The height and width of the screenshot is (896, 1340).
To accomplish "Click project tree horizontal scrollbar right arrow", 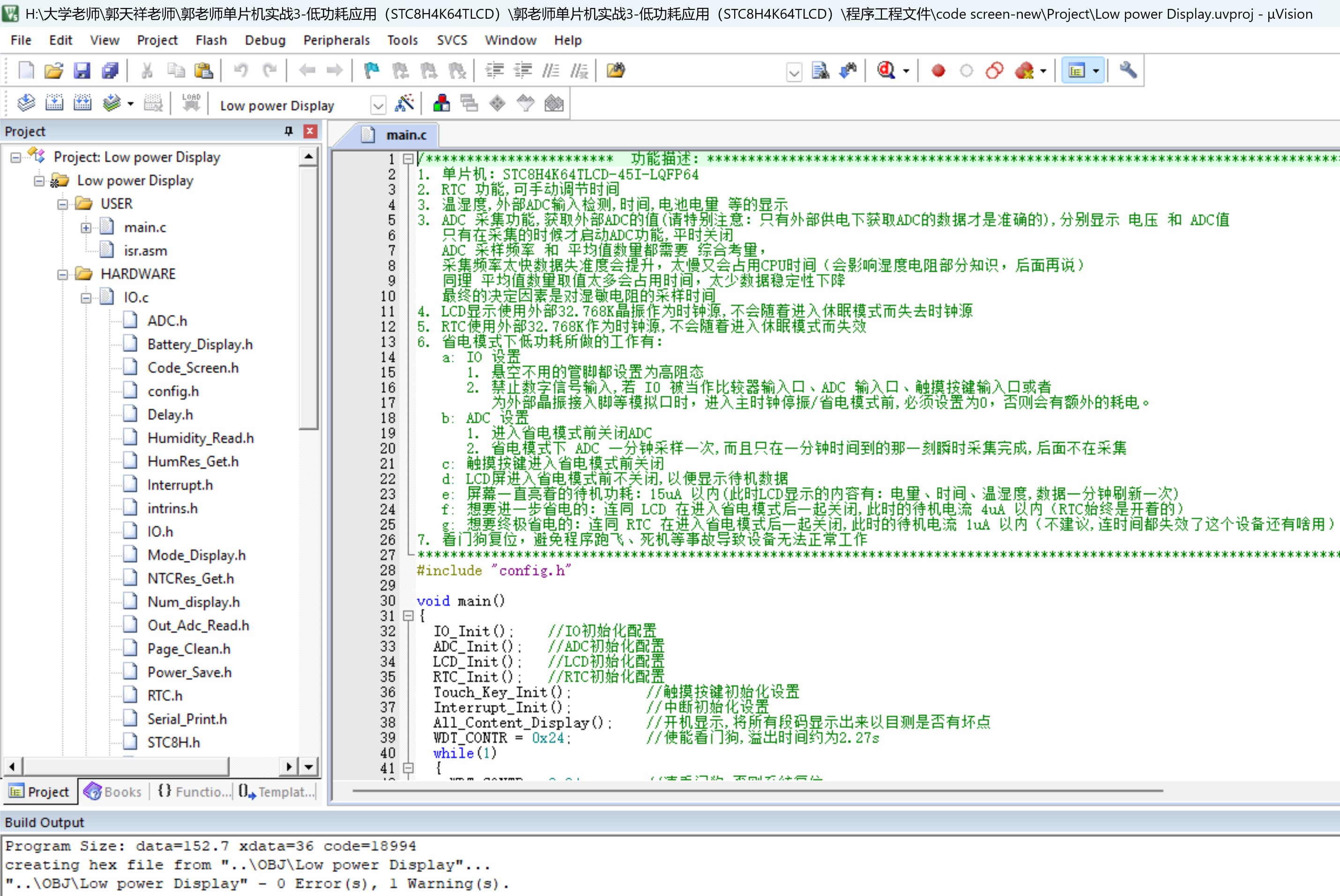I will point(289,766).
